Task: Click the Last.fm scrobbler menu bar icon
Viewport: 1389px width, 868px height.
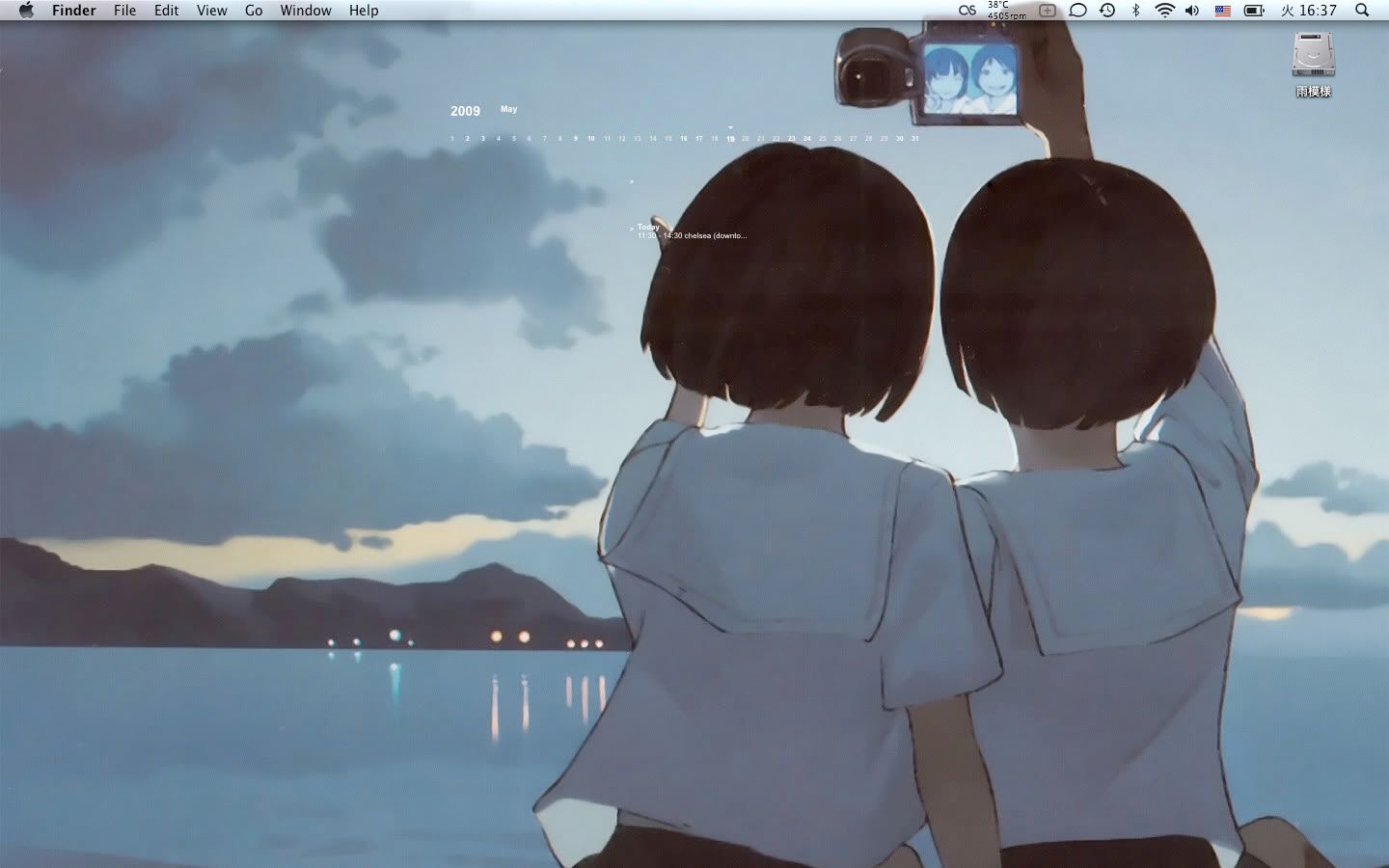Action: click(x=967, y=11)
